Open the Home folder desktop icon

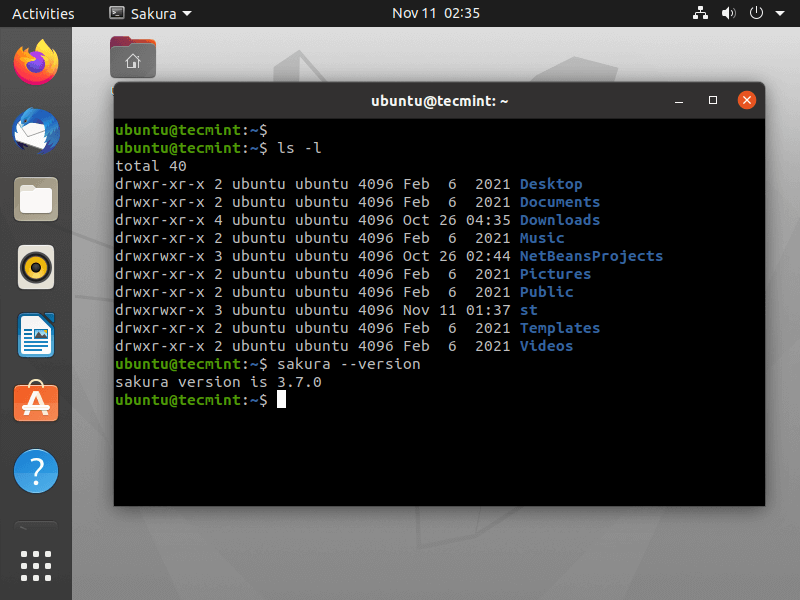coord(133,57)
